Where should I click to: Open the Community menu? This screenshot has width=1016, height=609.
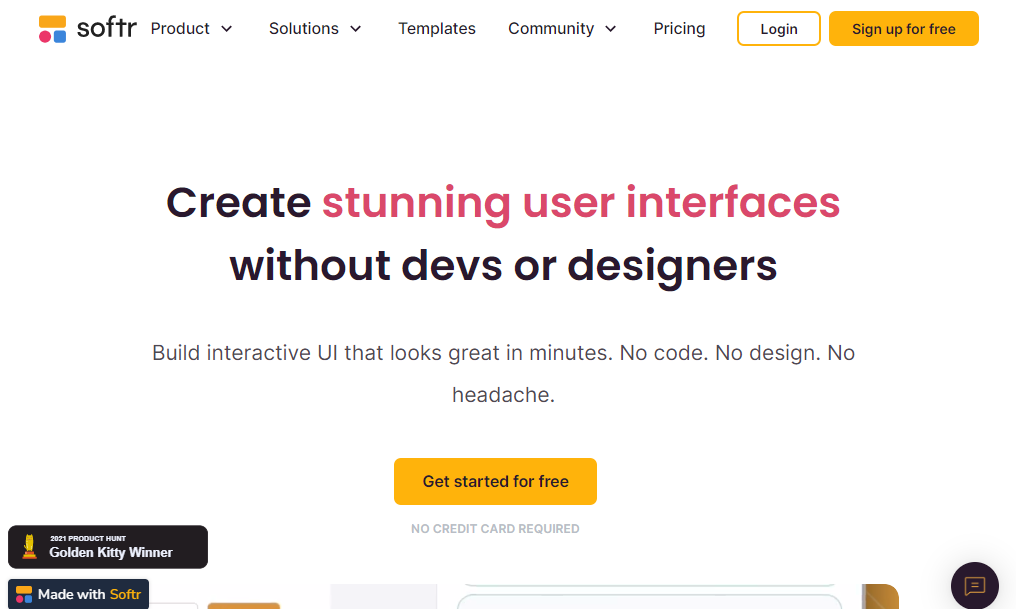[x=550, y=29]
